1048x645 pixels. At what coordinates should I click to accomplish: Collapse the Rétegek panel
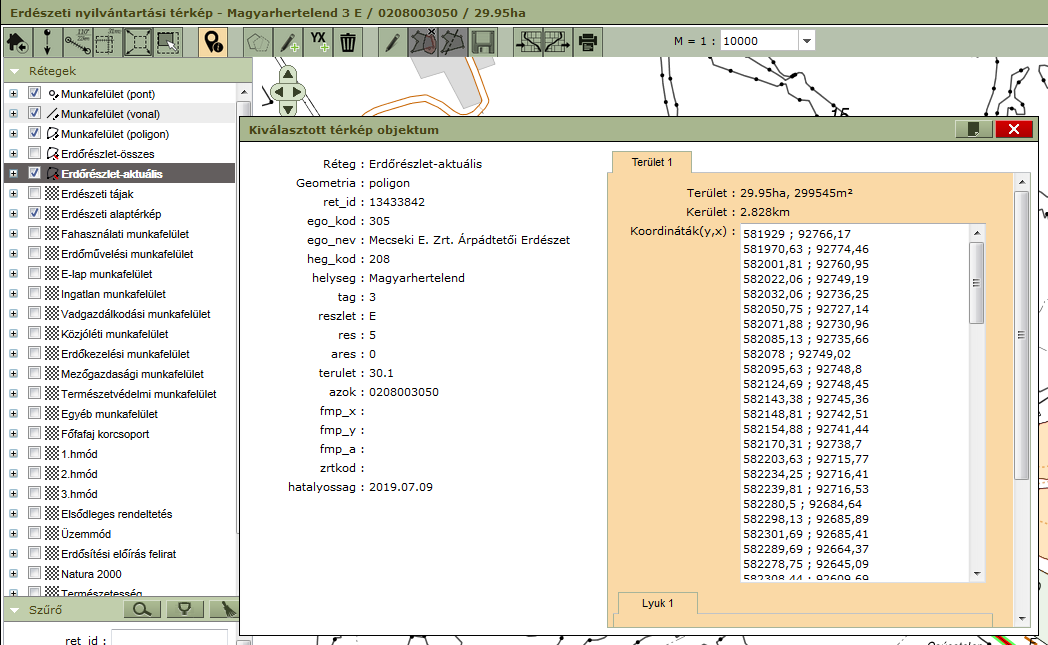point(14,71)
